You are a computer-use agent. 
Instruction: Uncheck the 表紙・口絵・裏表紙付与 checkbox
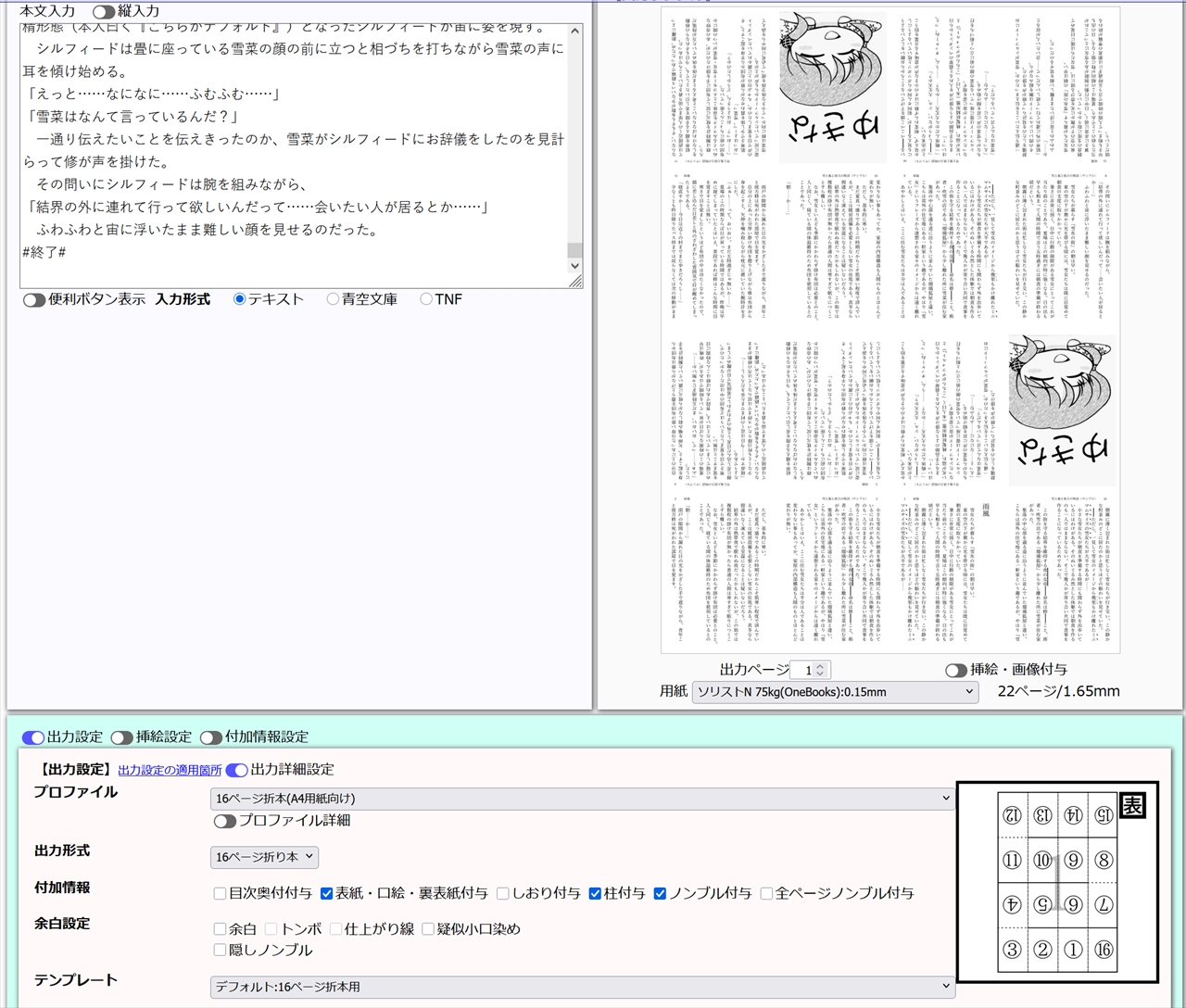pos(327,894)
